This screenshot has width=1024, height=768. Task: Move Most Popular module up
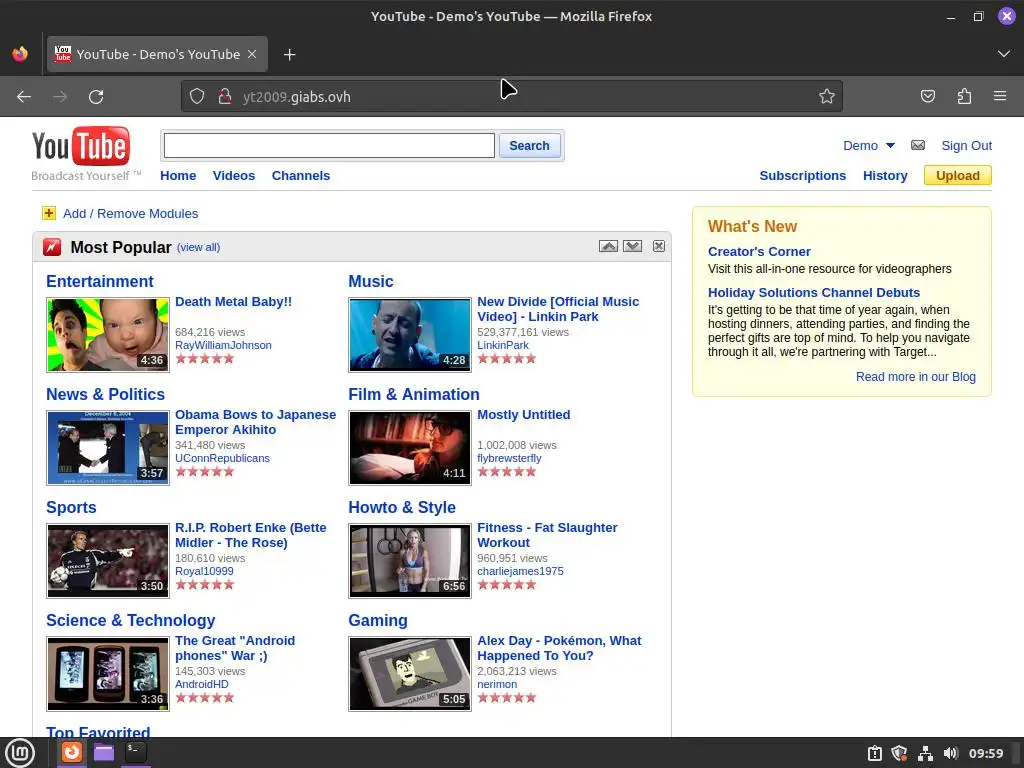pyautogui.click(x=608, y=246)
